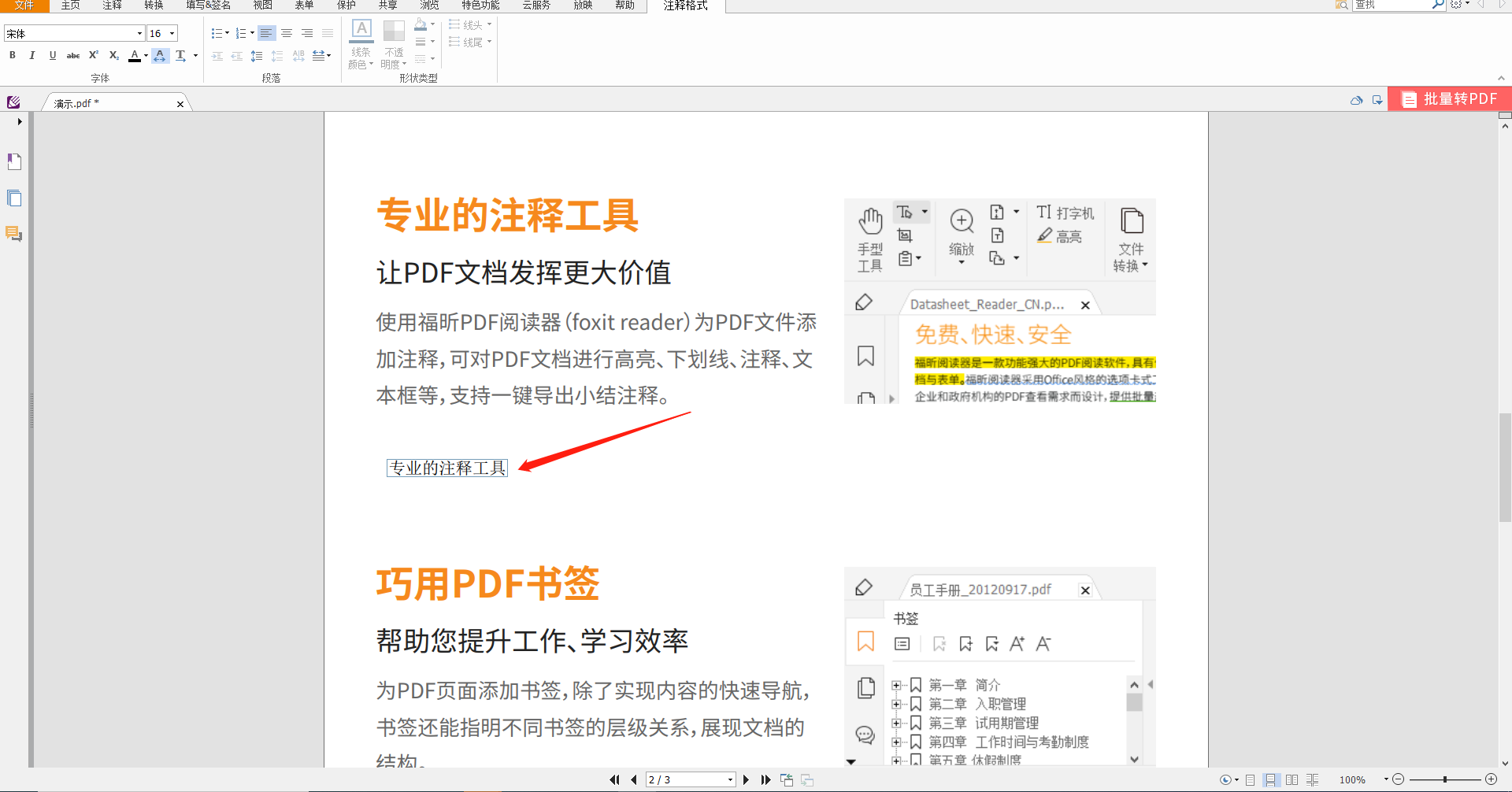Click the bulleted list icon
1512x792 pixels.
pyautogui.click(x=216, y=33)
